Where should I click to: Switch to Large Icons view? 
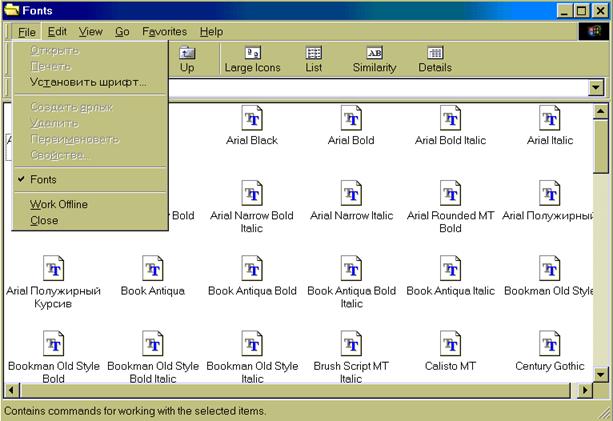tap(252, 59)
